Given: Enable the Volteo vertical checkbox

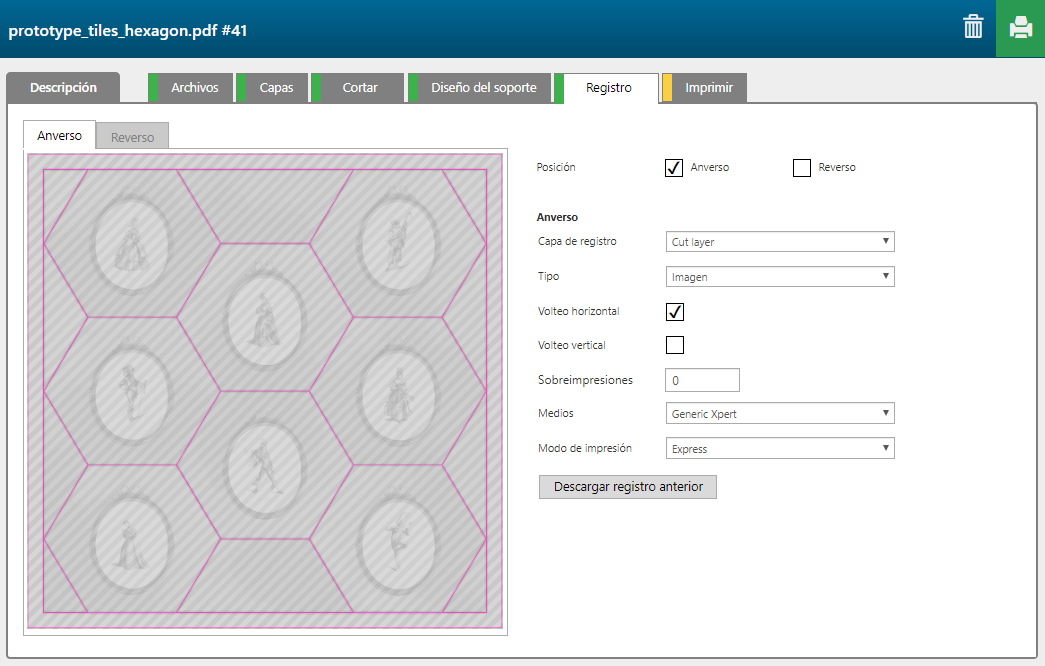Looking at the screenshot, I should click(x=675, y=346).
